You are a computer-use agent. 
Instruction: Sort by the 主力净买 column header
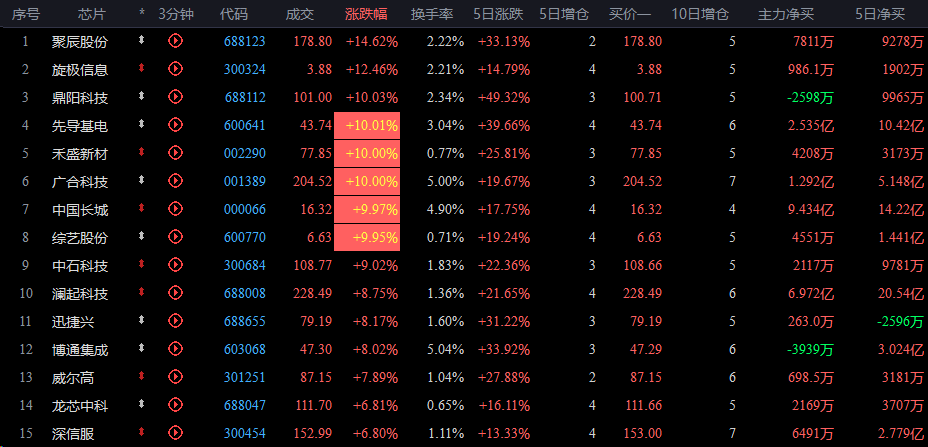(x=786, y=14)
